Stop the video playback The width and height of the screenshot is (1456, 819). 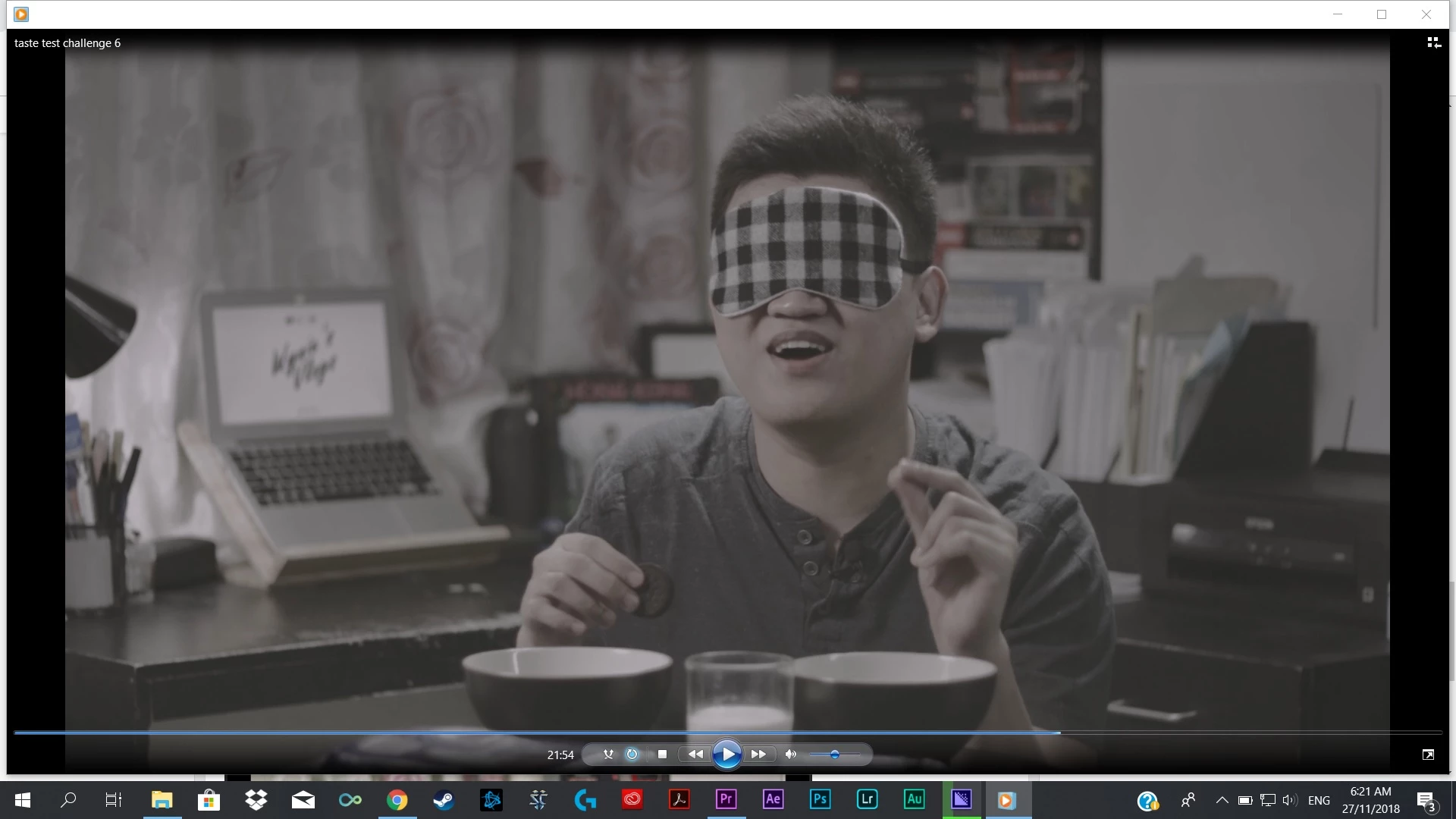(662, 755)
